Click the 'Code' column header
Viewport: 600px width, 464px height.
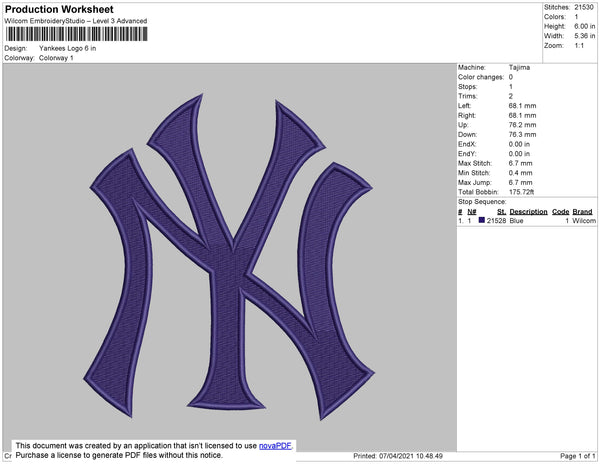[561, 212]
